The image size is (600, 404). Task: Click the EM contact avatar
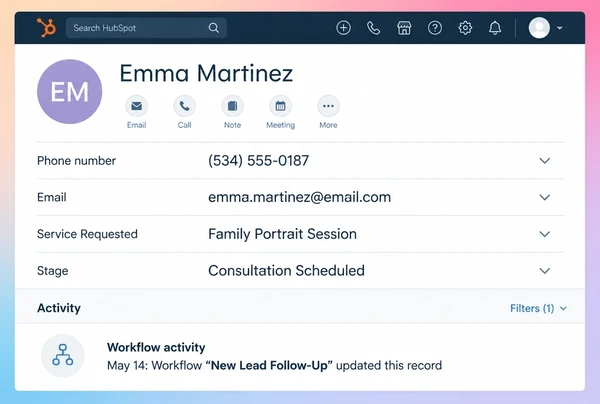pyautogui.click(x=70, y=91)
